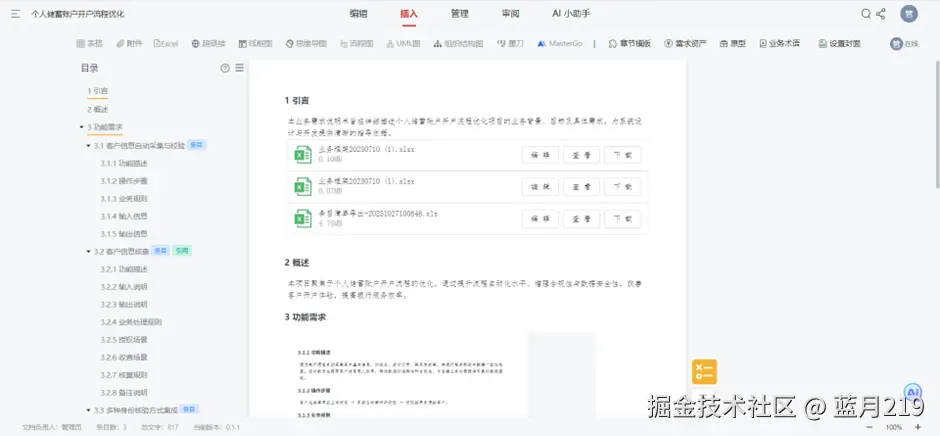940x436 pixels.
Task: Select the 插入 tab
Action: (409, 14)
